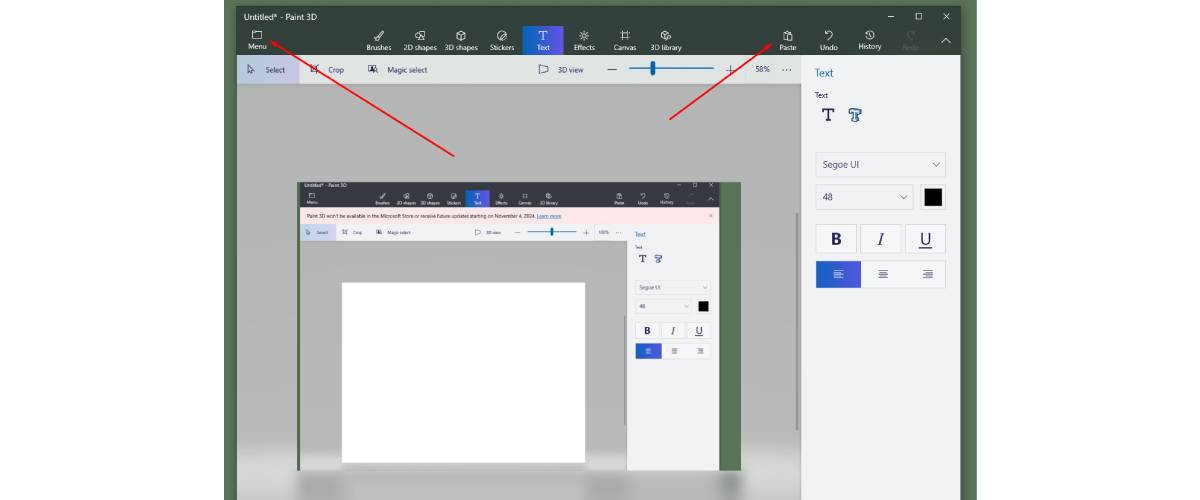The image size is (1200, 500).
Task: Expand the Segoe UI font dropdown
Action: 880,164
